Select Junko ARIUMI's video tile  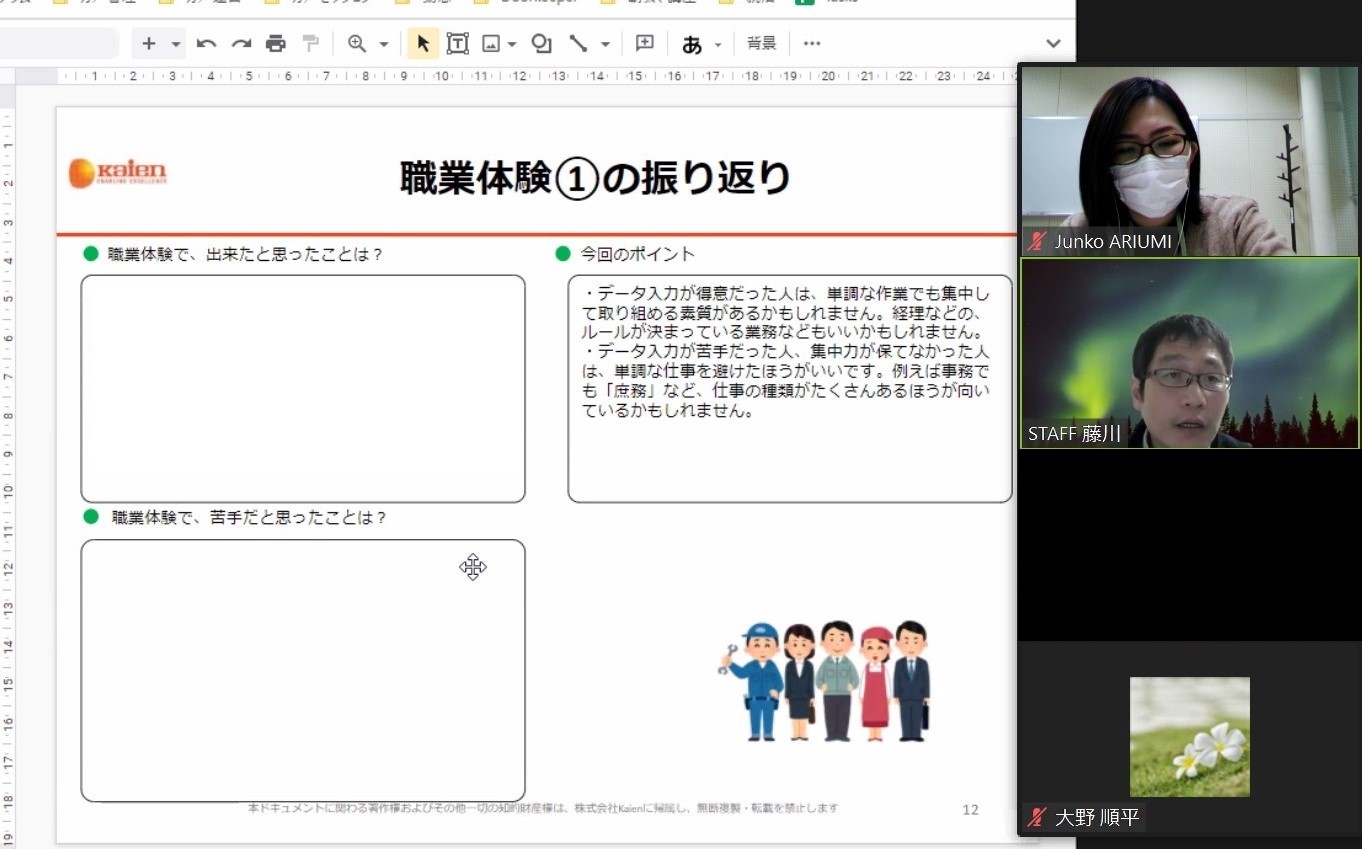[x=1189, y=161]
